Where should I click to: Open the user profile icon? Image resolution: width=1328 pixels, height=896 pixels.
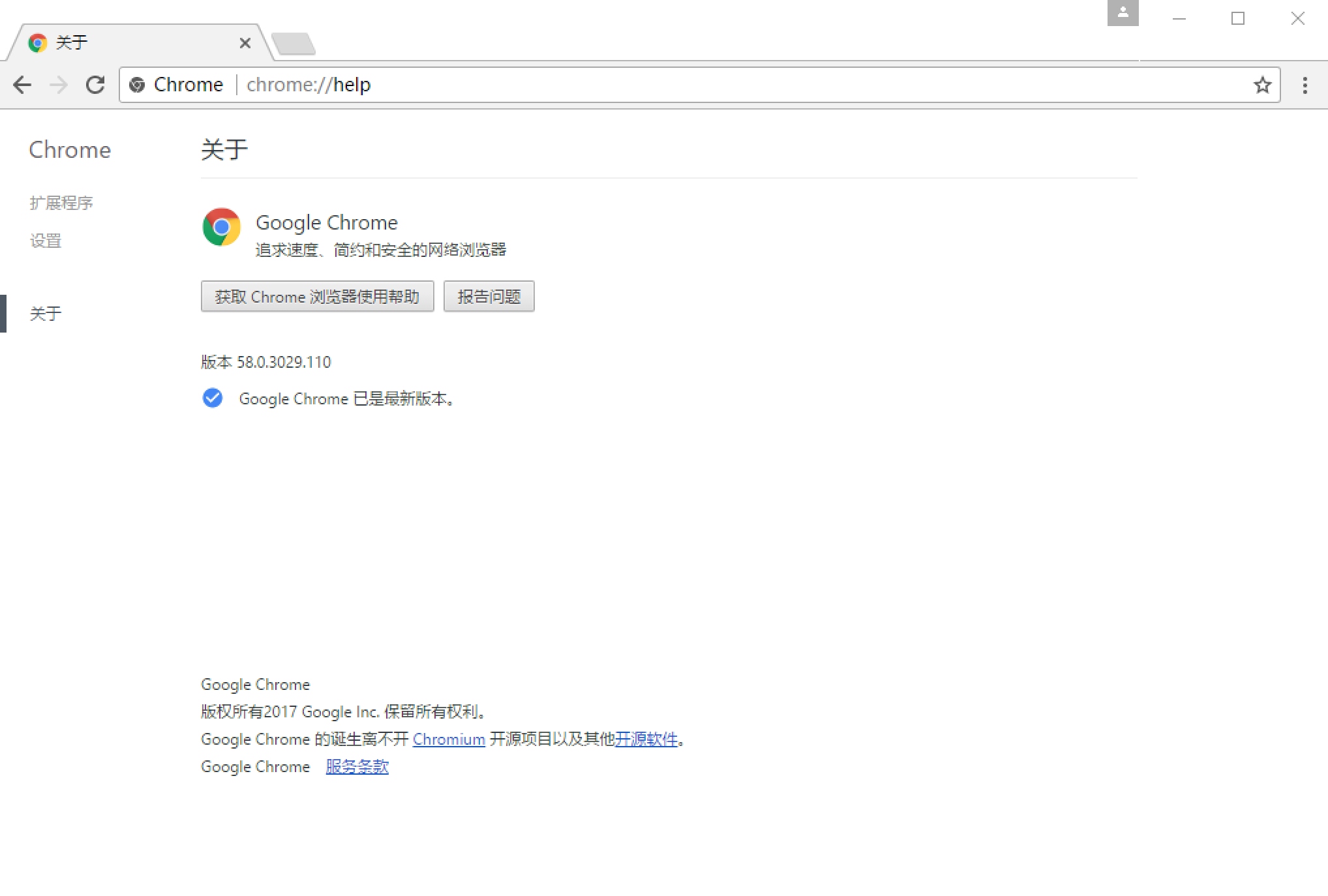[x=1123, y=13]
